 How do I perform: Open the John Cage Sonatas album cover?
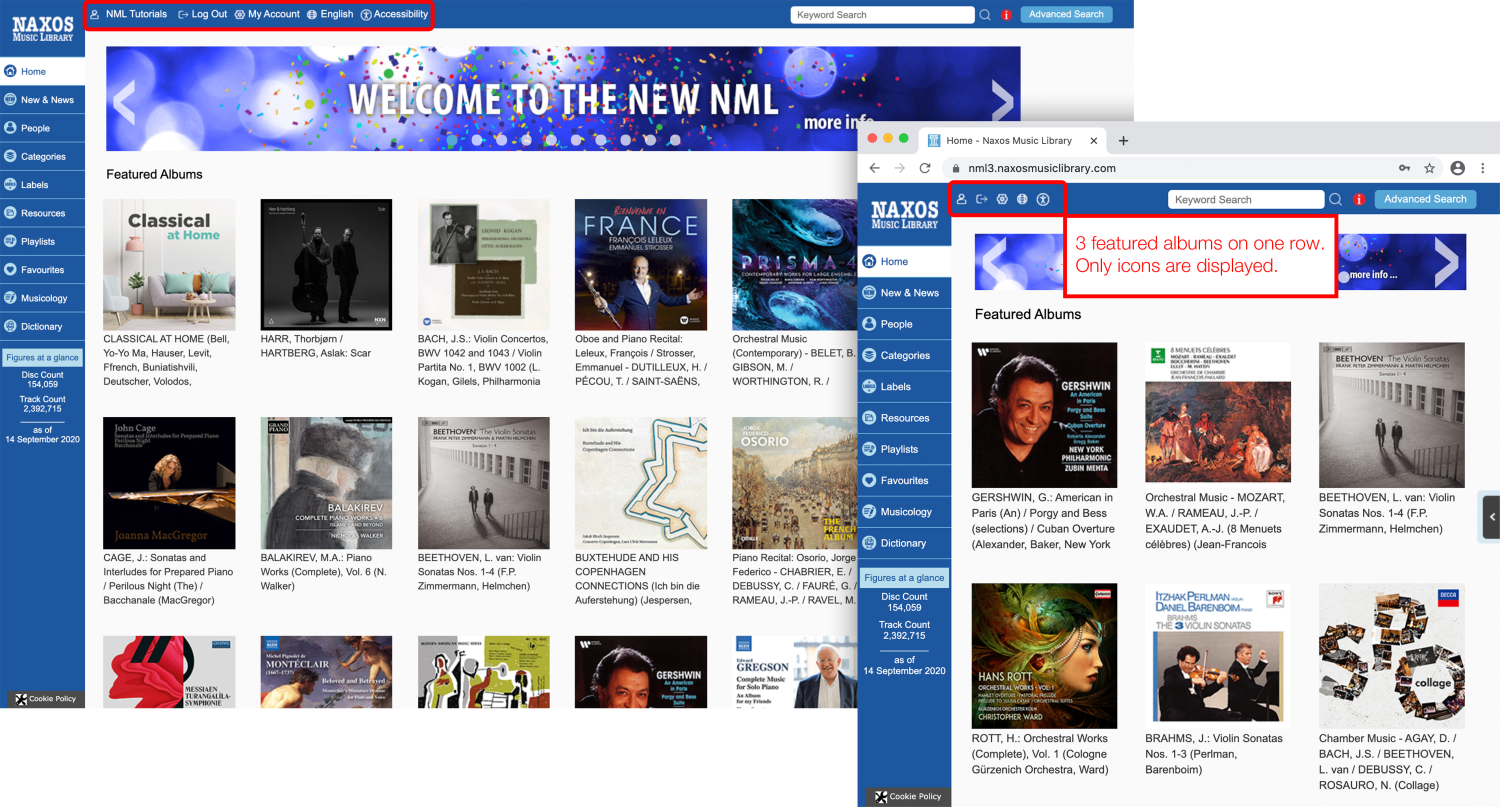(x=169, y=483)
